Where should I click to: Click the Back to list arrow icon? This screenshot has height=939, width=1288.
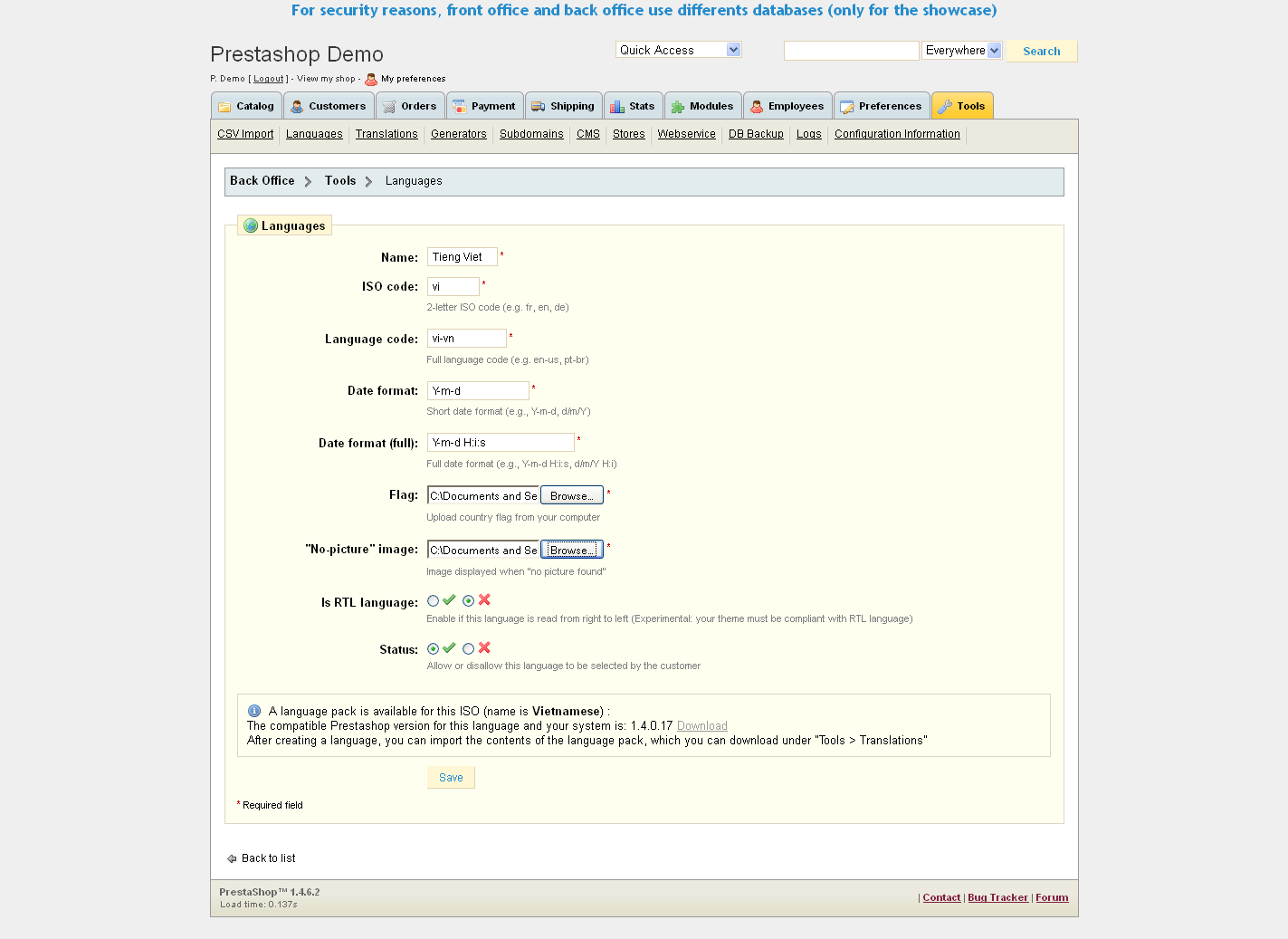(x=232, y=858)
